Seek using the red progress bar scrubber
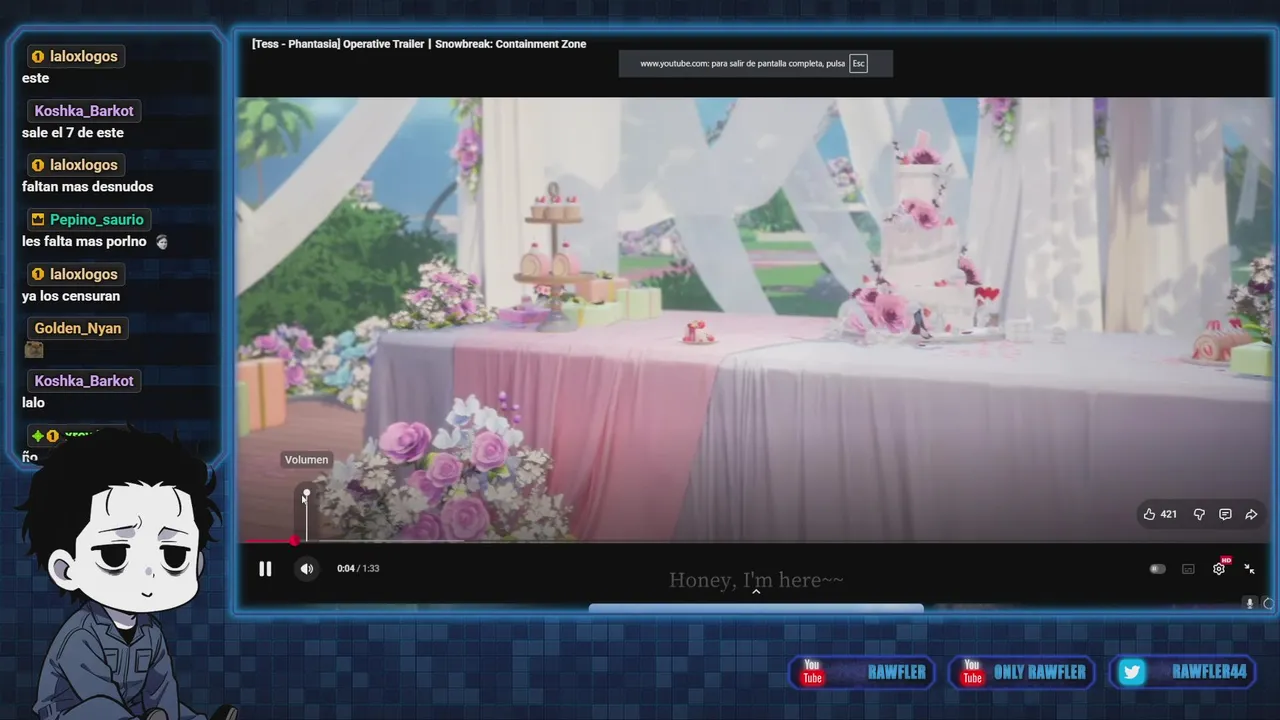Viewport: 1280px width, 720px height. coord(294,541)
